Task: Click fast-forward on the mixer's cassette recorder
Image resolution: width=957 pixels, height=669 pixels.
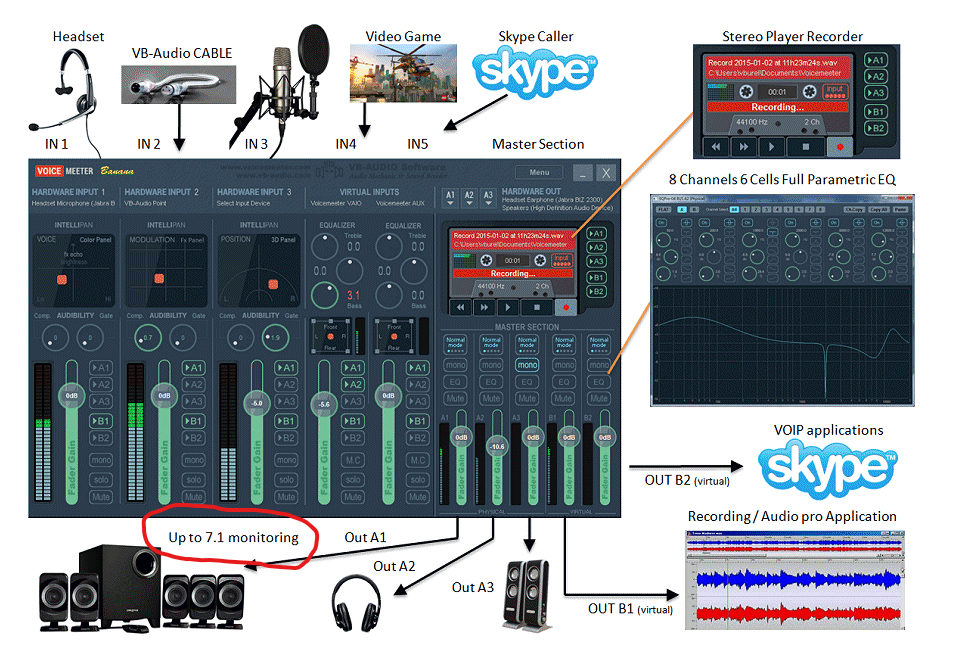Action: 485,308
